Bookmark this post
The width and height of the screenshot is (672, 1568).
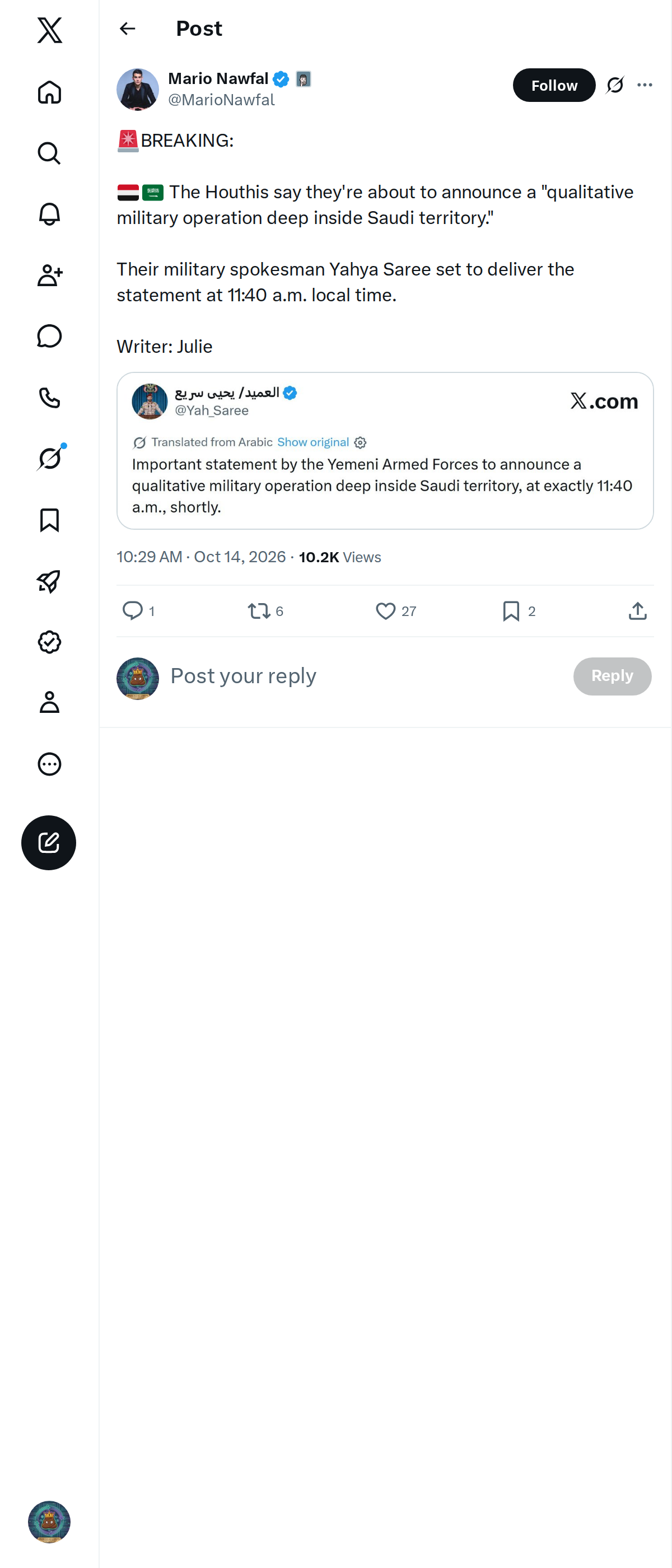pos(511,610)
